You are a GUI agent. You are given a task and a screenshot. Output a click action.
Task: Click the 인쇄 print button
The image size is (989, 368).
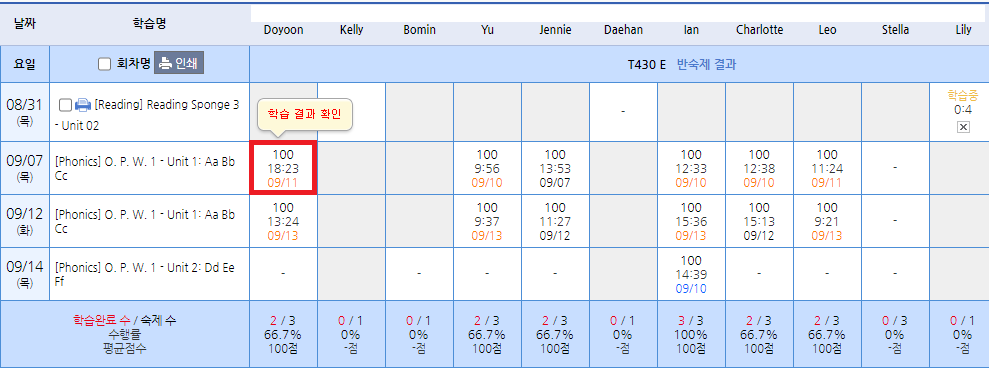tap(179, 63)
